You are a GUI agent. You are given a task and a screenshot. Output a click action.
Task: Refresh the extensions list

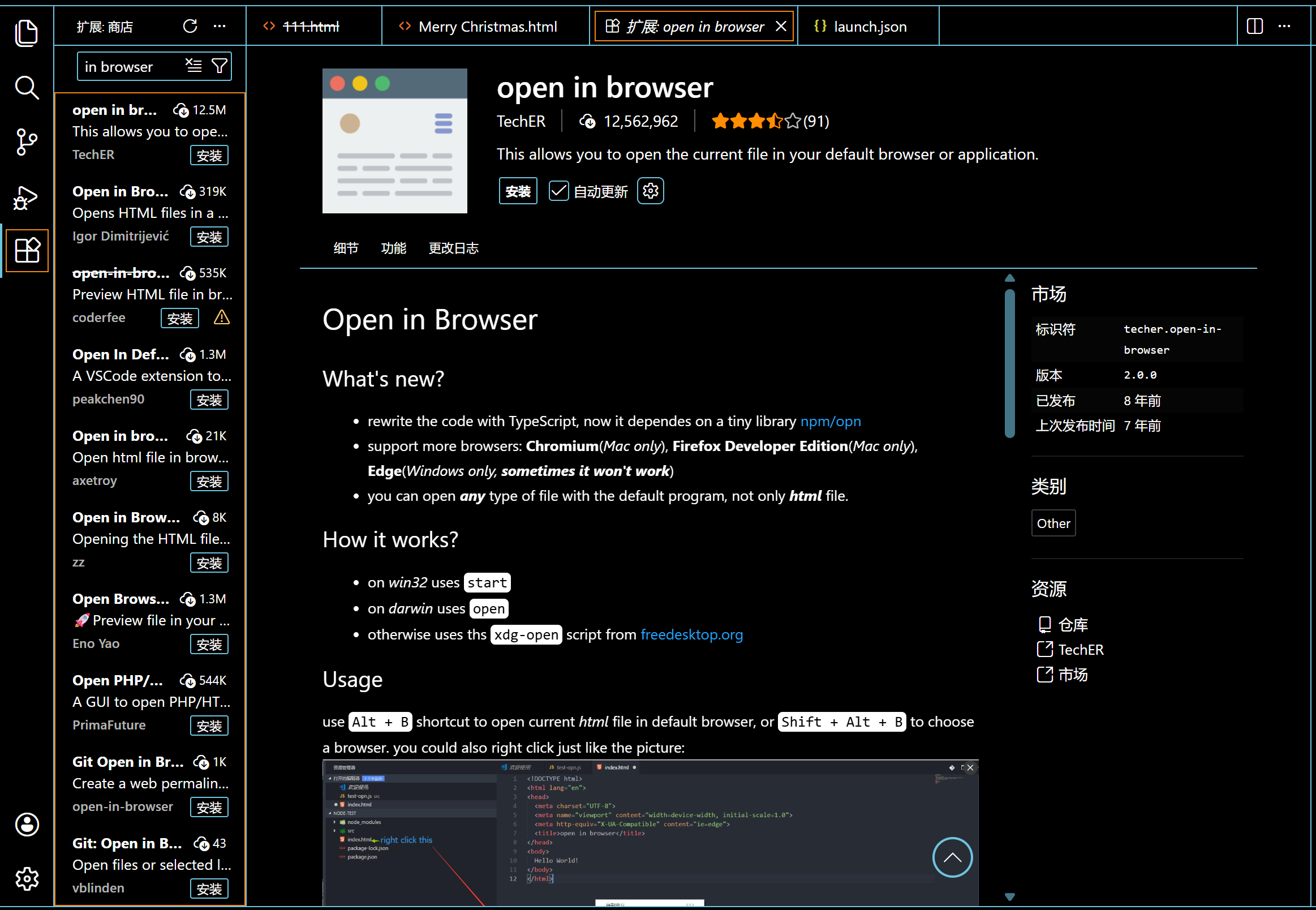point(190,26)
